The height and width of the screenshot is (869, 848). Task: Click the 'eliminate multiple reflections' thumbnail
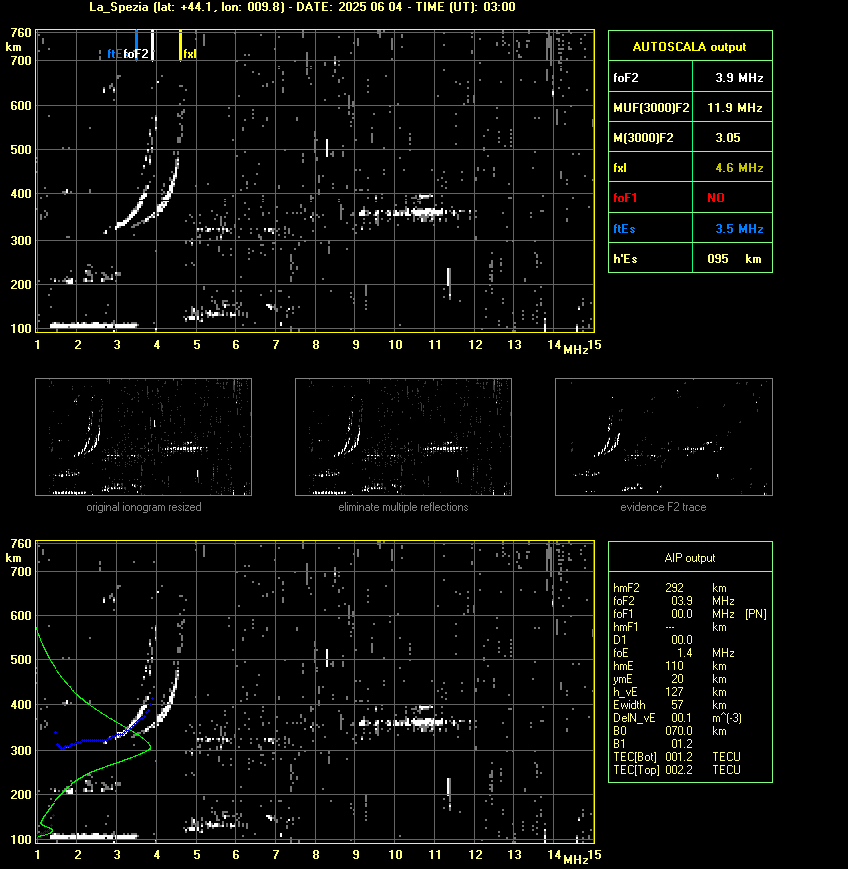tap(403, 437)
